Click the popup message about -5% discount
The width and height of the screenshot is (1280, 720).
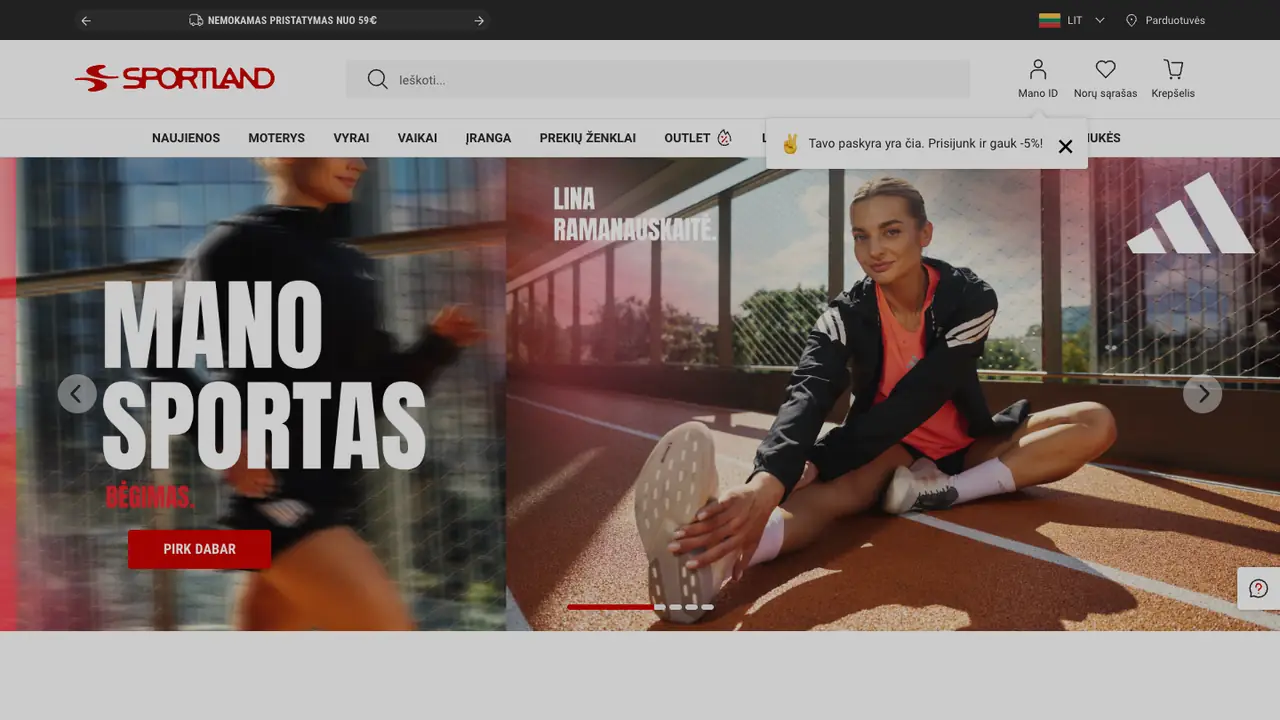coord(925,144)
